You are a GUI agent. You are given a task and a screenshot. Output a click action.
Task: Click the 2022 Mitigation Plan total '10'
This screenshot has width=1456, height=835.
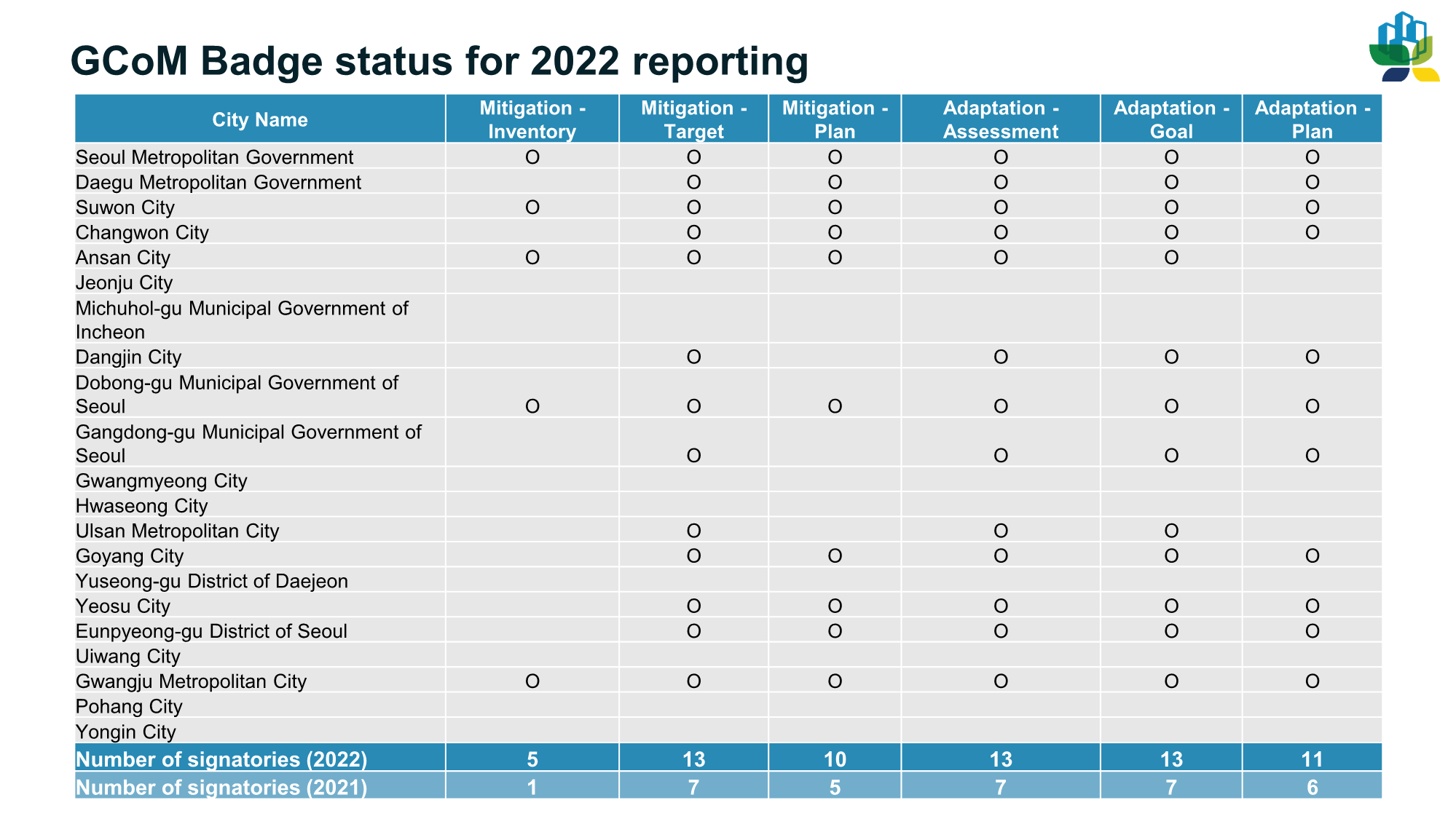click(x=835, y=759)
